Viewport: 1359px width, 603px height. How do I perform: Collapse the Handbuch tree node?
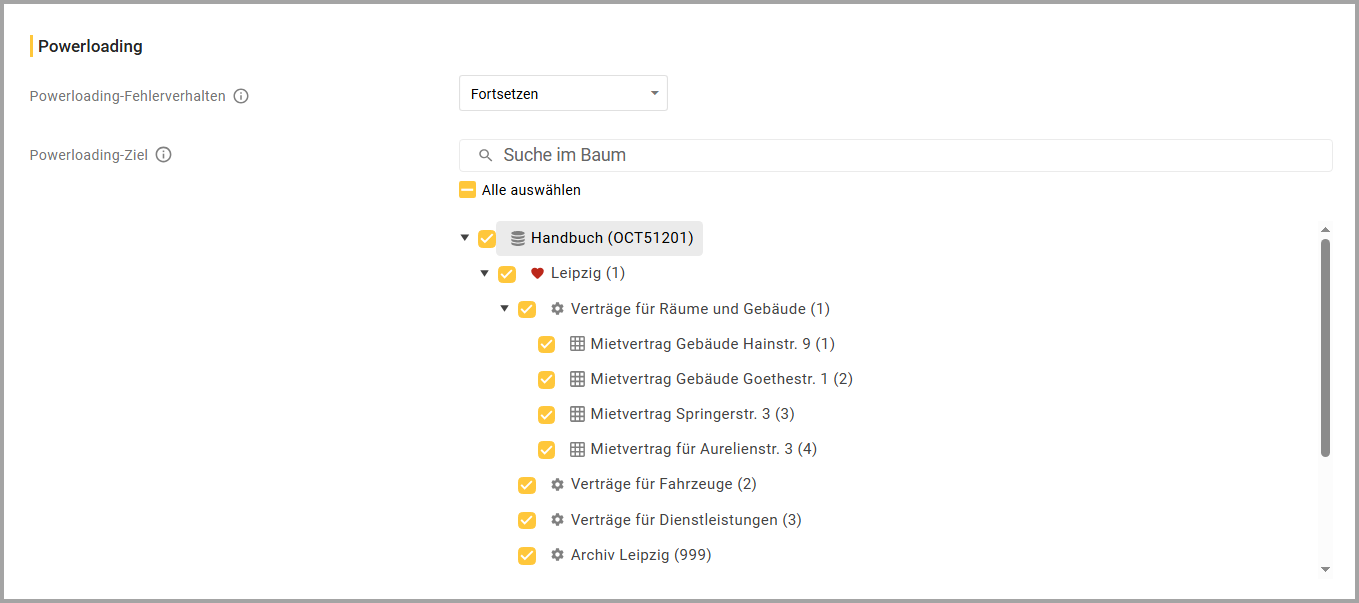[x=464, y=238]
